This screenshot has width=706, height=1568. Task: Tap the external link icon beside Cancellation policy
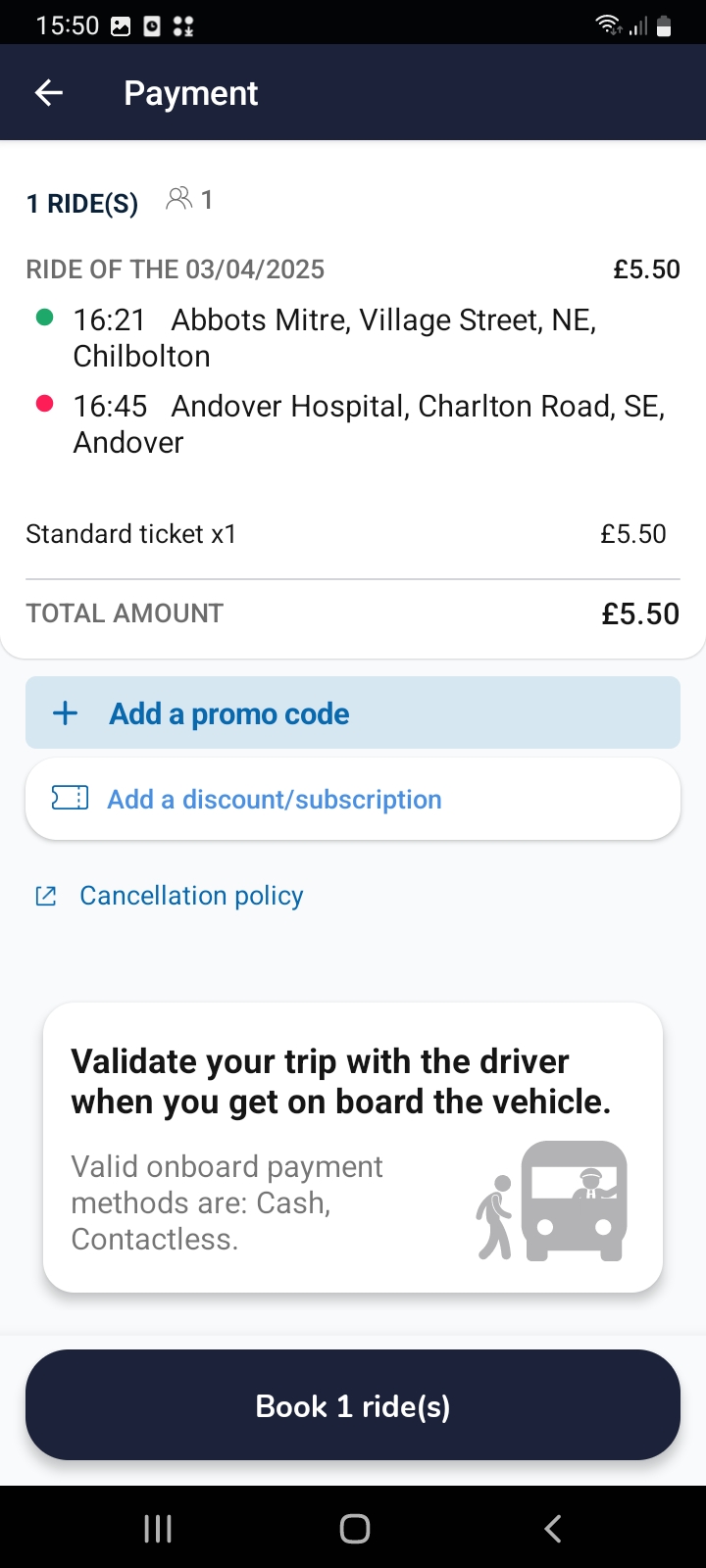coord(46,896)
